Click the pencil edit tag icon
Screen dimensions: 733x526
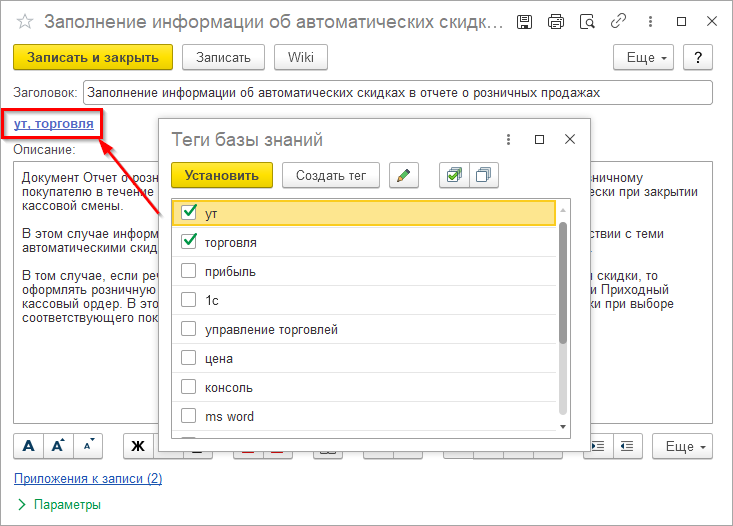coord(404,176)
